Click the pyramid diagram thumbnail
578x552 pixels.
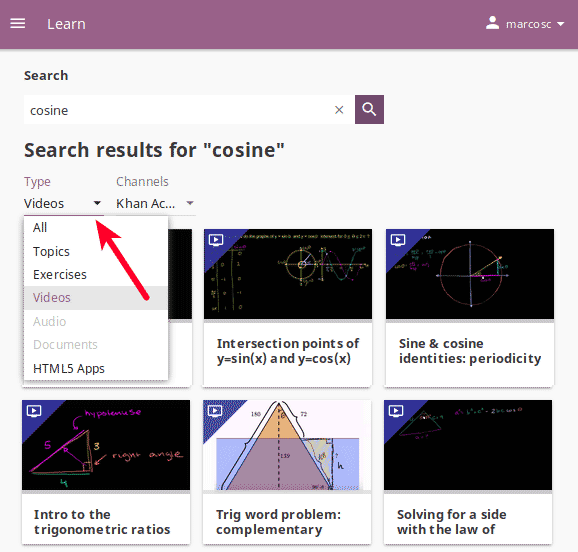pyautogui.click(x=287, y=445)
